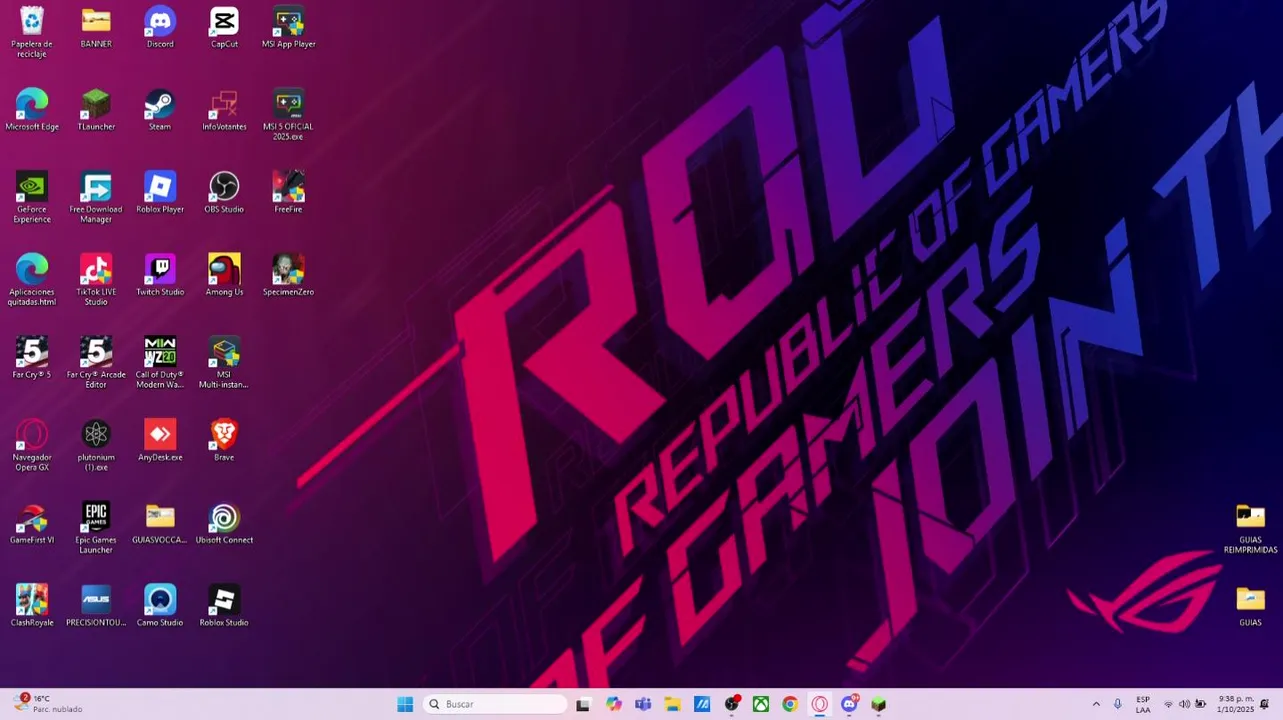Launch Discord from the desktop shortcut
The image size is (1283, 720).
pyautogui.click(x=160, y=27)
